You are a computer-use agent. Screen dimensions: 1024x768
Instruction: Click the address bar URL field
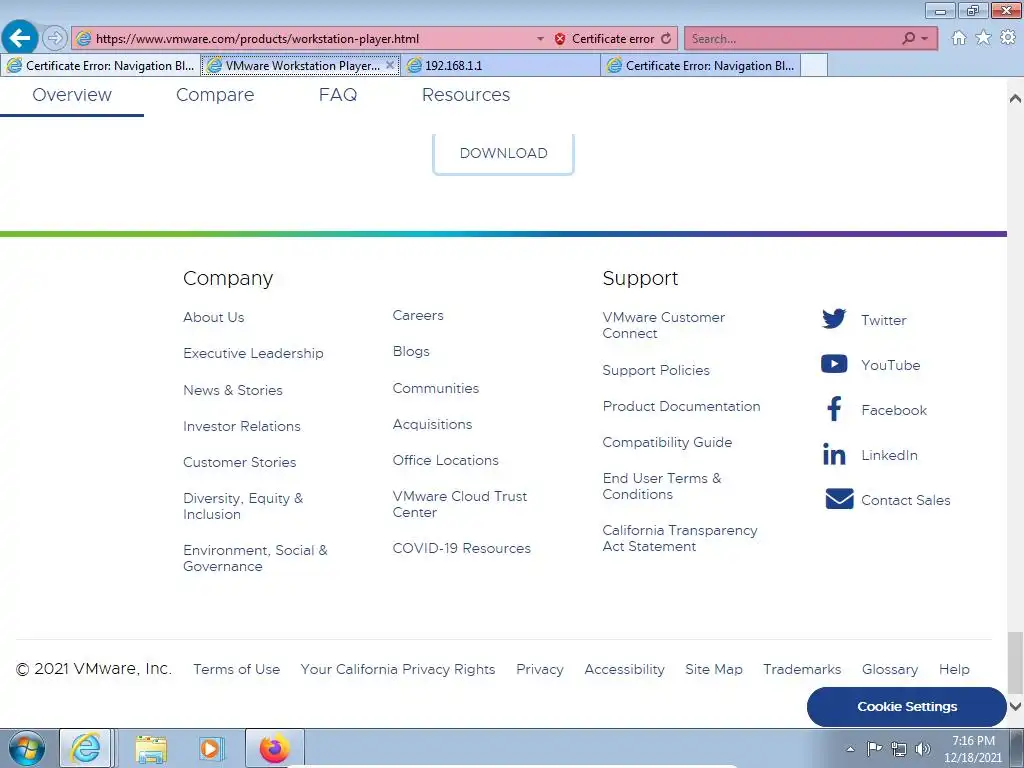(x=313, y=39)
